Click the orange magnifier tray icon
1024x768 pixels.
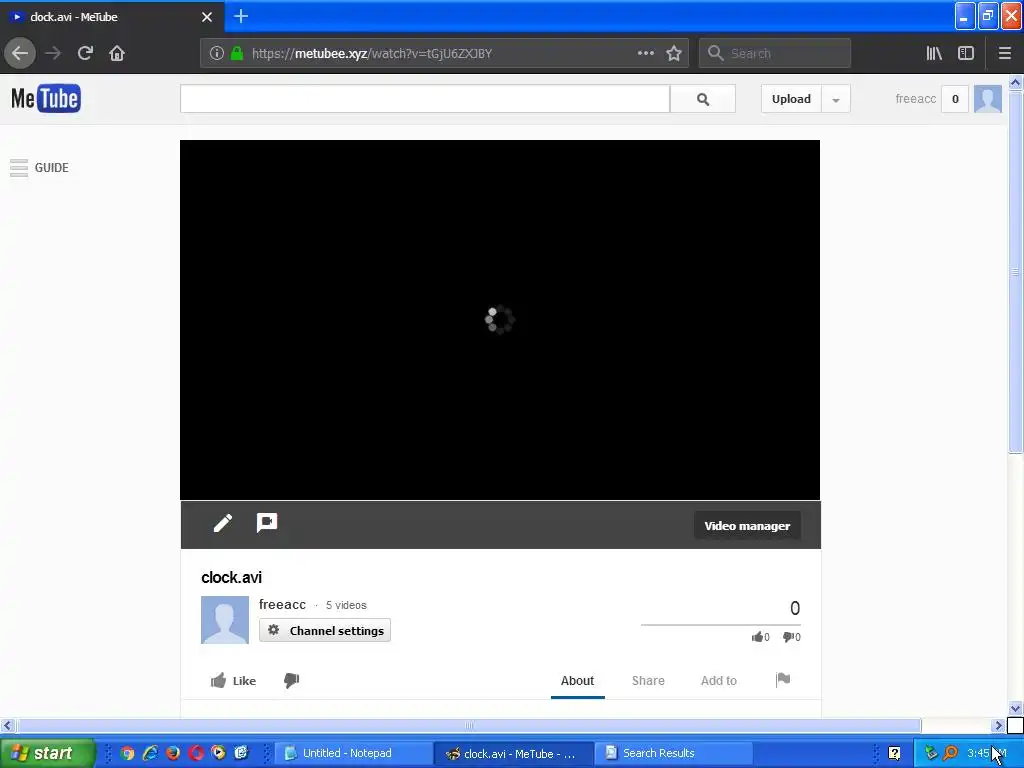pos(950,753)
